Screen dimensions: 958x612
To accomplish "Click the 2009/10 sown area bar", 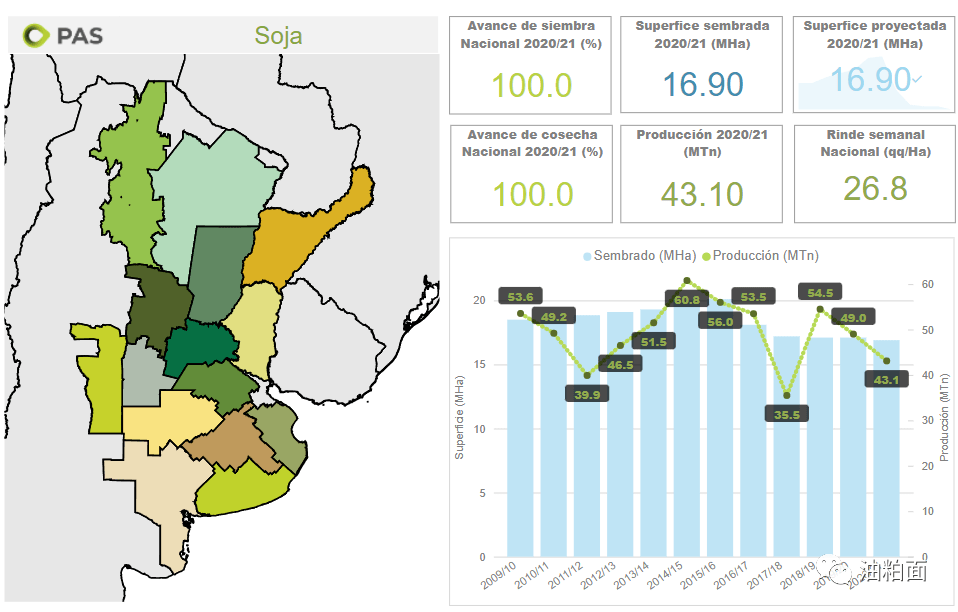I will pyautogui.click(x=522, y=440).
